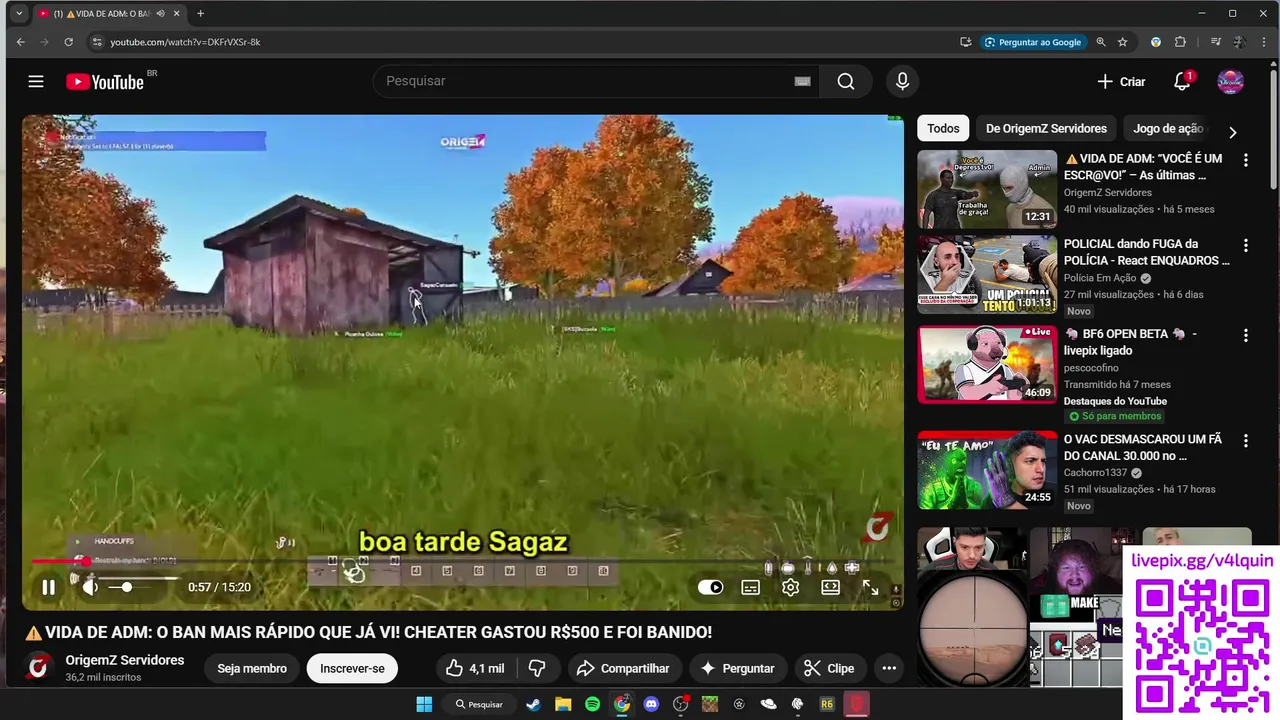
Task: Click the browser address bar URL
Action: coord(185,42)
